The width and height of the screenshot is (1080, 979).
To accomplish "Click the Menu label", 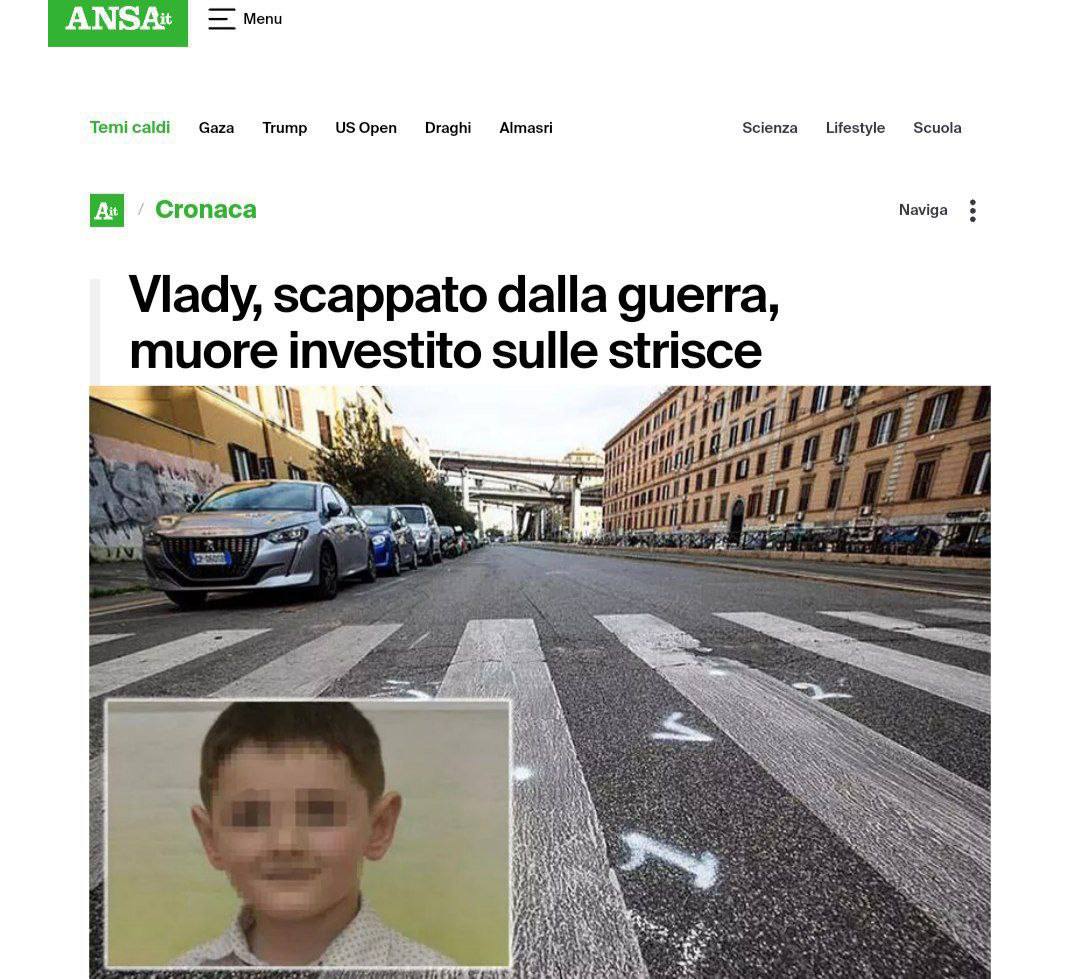I will pos(262,19).
